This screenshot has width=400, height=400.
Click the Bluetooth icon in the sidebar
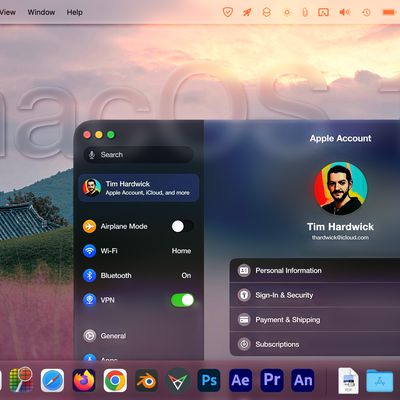coord(89,275)
